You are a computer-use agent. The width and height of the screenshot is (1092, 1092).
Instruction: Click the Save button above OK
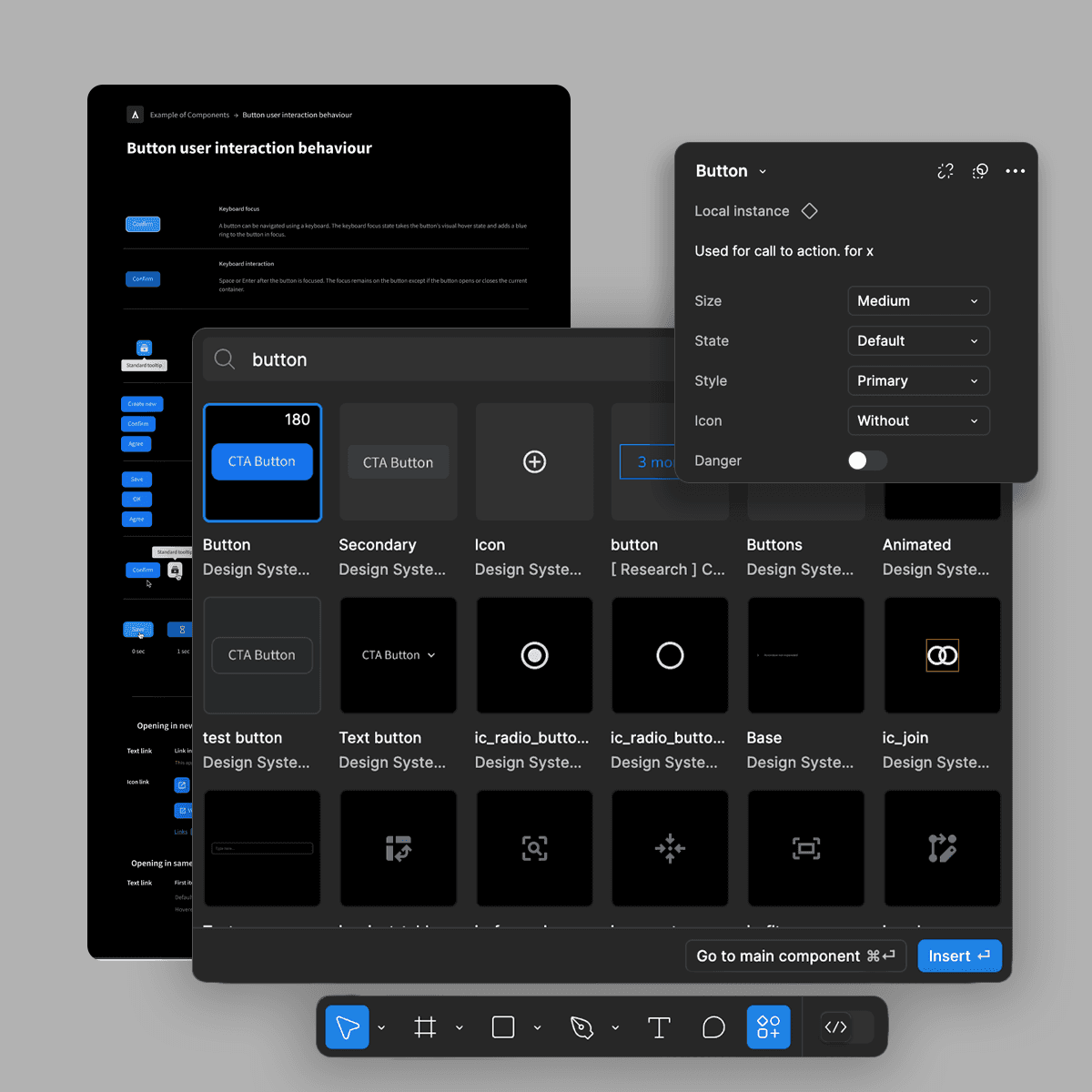pos(136,480)
